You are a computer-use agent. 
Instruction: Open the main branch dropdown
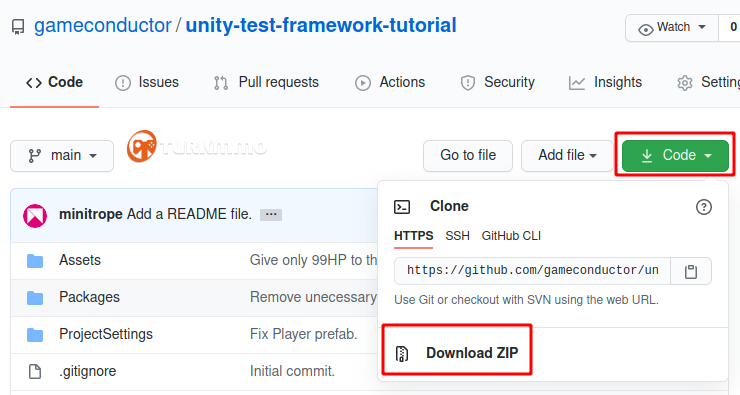(x=62, y=156)
